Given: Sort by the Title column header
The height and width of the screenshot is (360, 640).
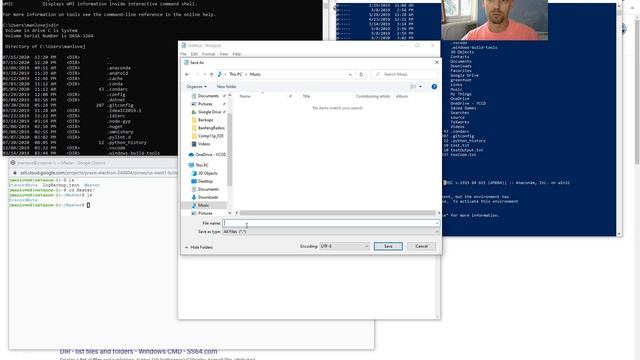Looking at the screenshot, I should (307, 96).
